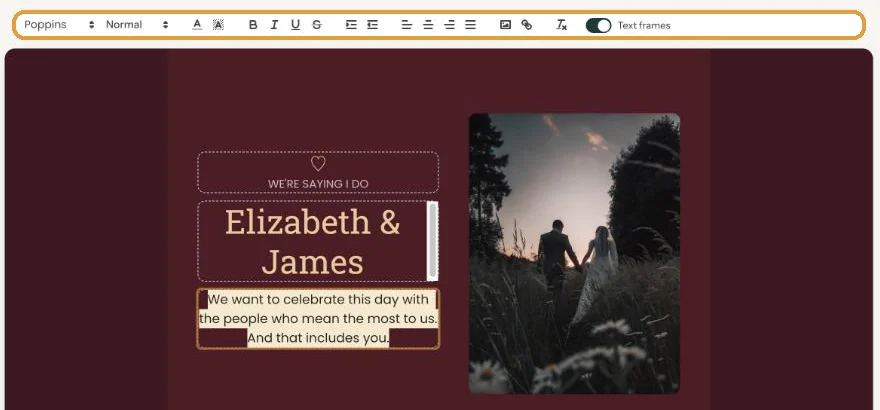Toggle underline formatting
Image resolution: width=880 pixels, height=410 pixels.
click(295, 25)
